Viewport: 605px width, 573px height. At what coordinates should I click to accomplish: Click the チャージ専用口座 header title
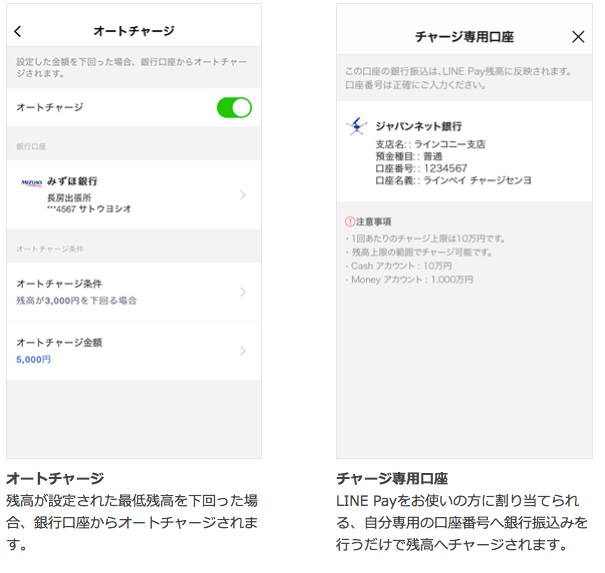pos(464,37)
